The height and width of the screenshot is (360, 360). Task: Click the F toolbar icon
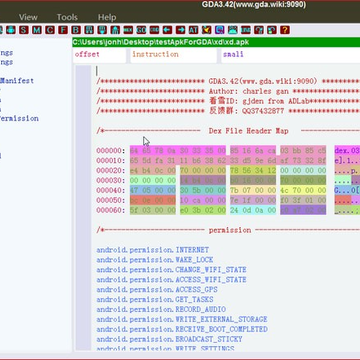click(x=63, y=30)
